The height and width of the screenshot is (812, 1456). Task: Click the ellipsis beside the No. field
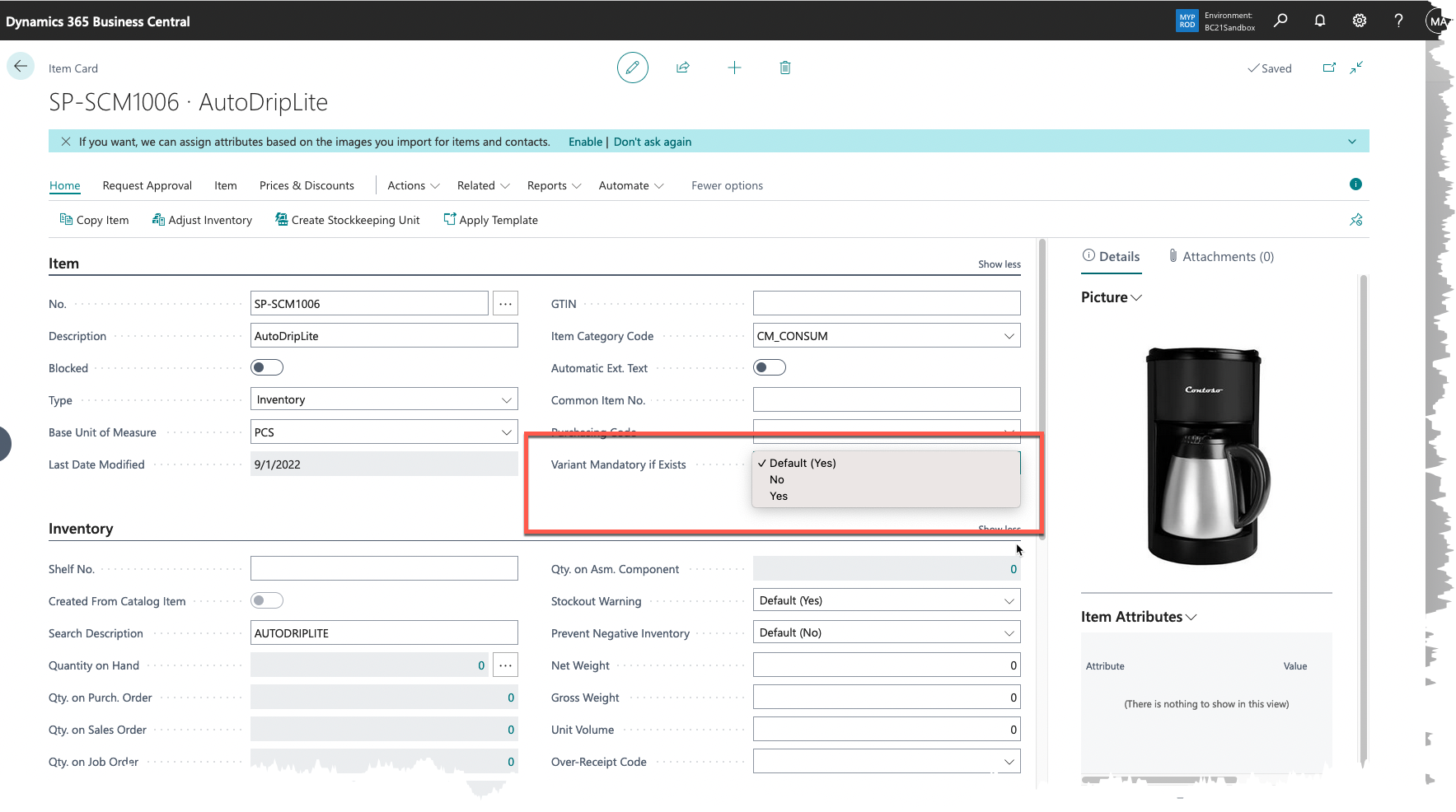click(506, 304)
